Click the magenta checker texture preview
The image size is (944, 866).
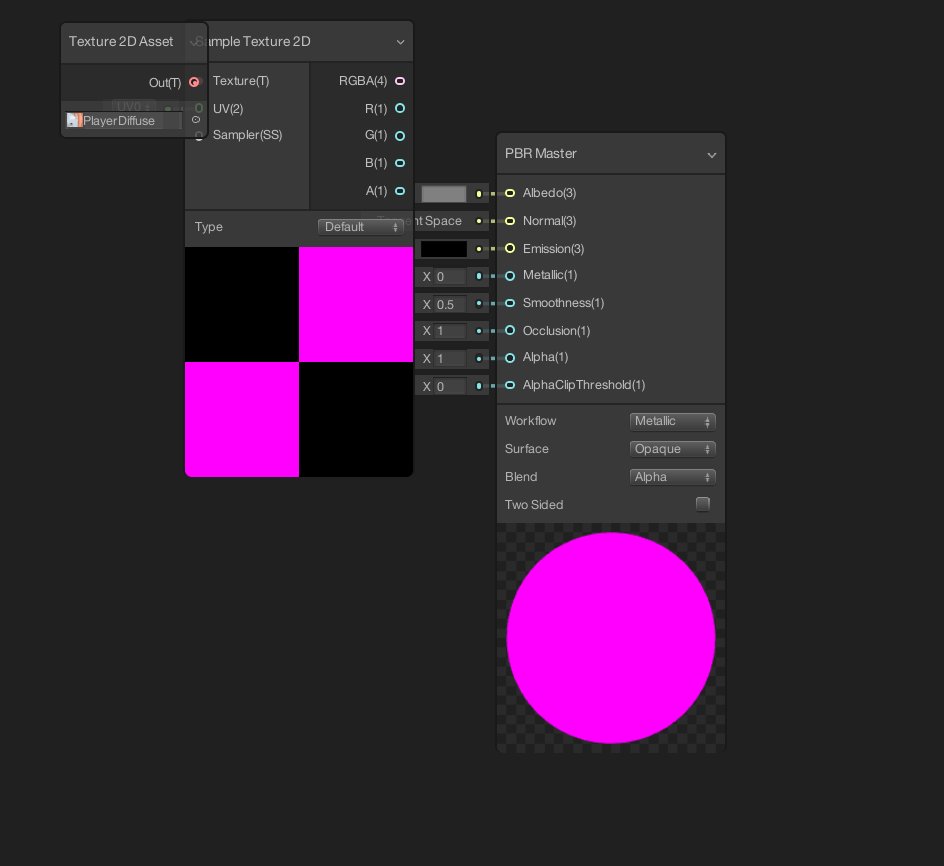(x=299, y=362)
